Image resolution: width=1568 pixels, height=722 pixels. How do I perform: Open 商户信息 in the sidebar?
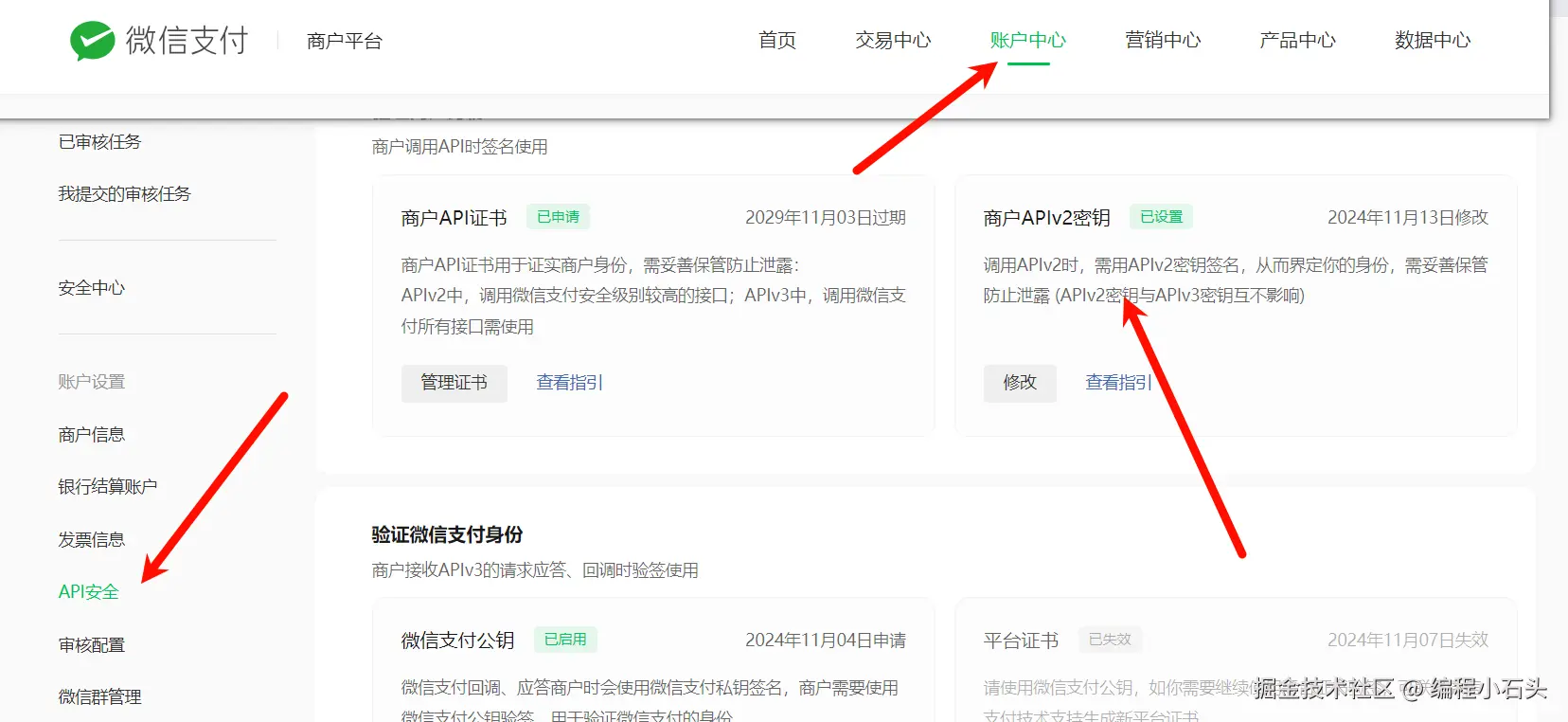91,435
